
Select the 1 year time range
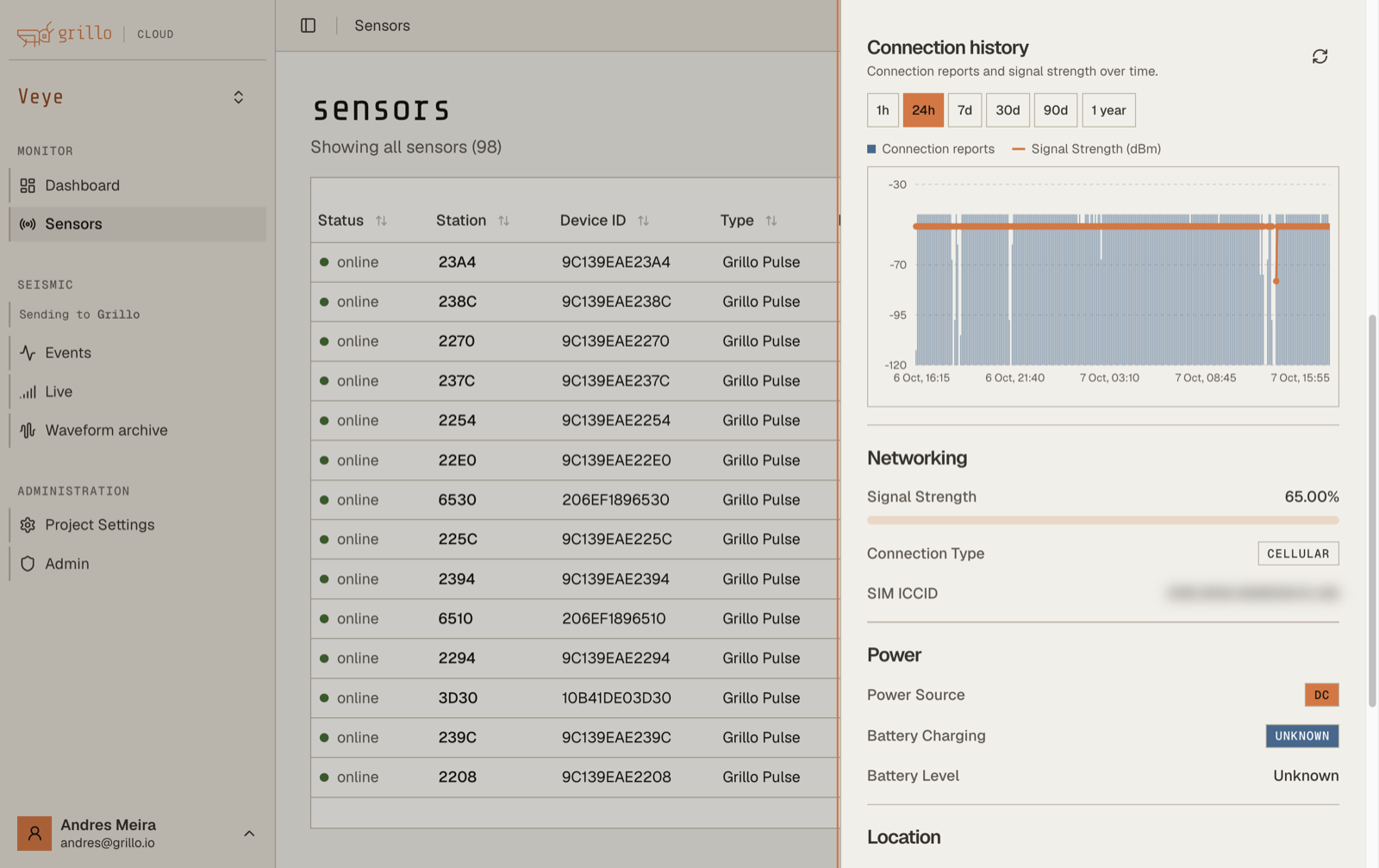tap(1108, 110)
